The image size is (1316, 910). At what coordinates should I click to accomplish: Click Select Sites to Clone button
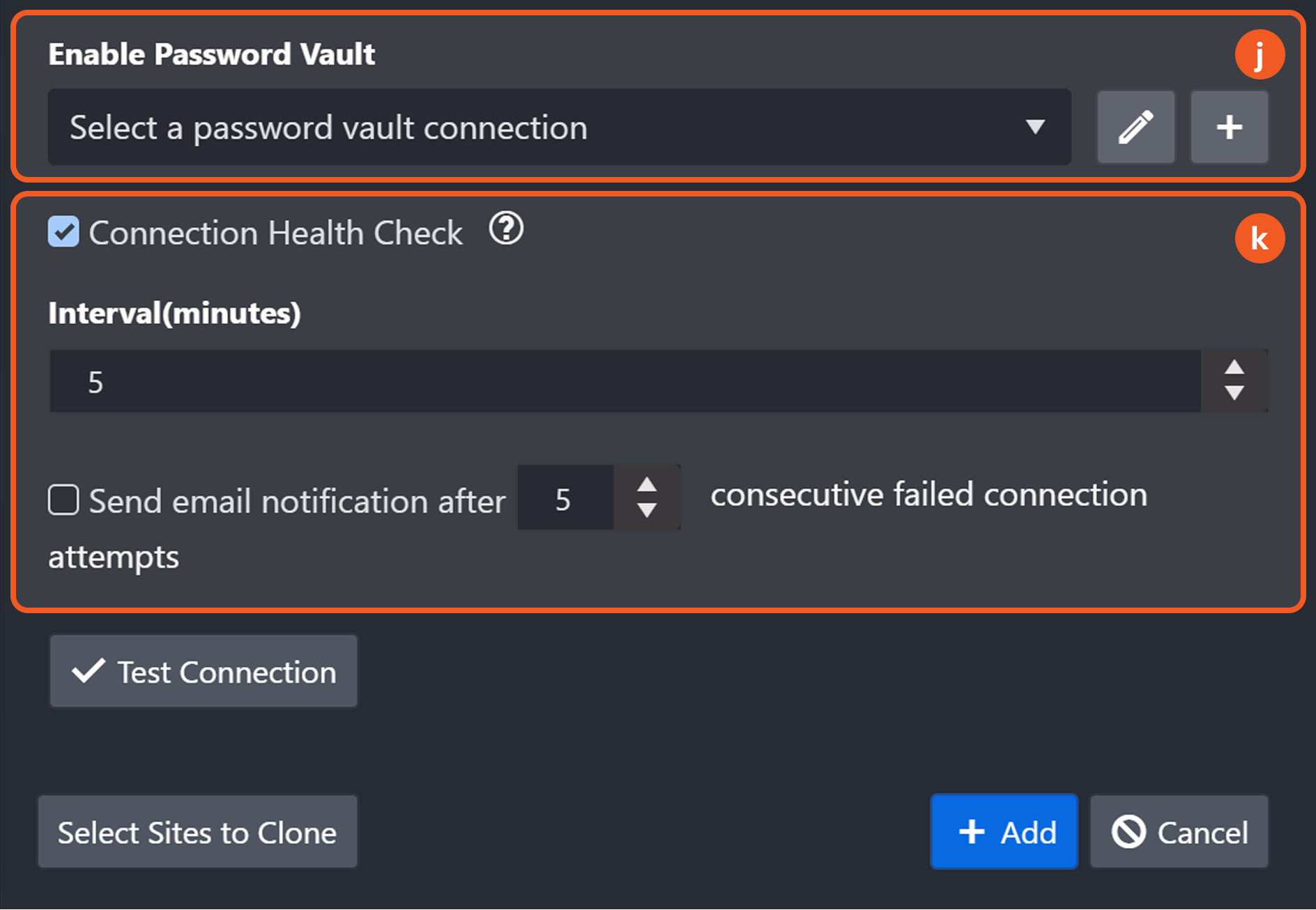coord(197,832)
